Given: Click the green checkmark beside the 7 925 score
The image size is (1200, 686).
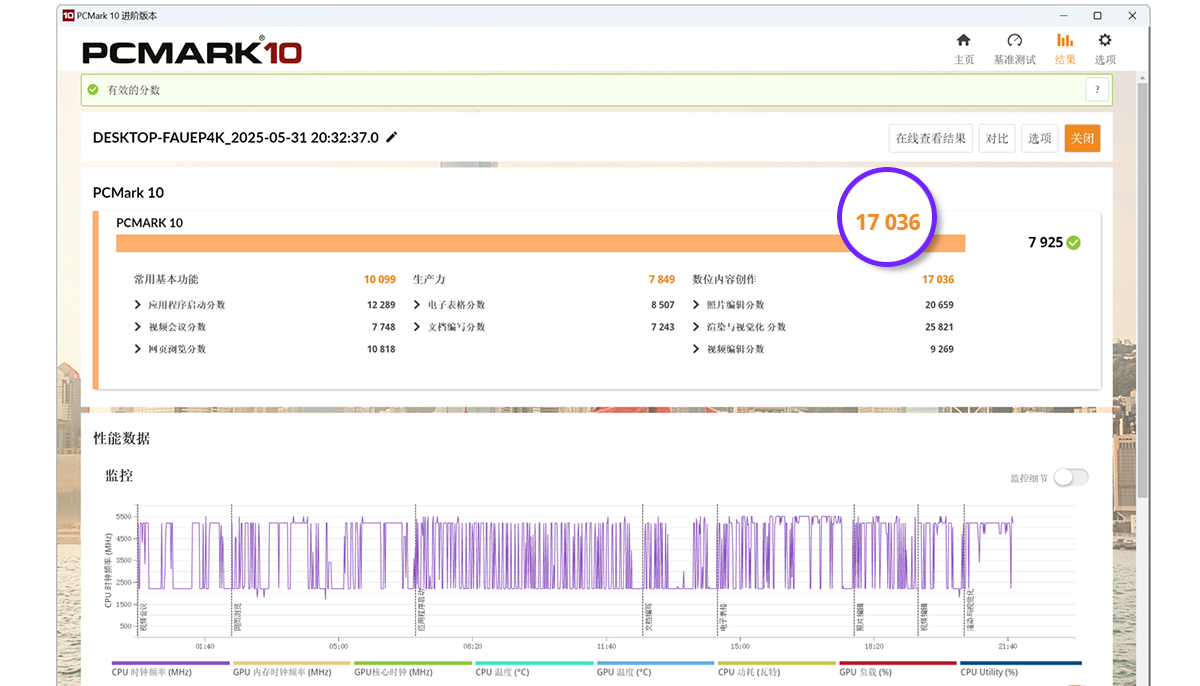Looking at the screenshot, I should (1074, 242).
